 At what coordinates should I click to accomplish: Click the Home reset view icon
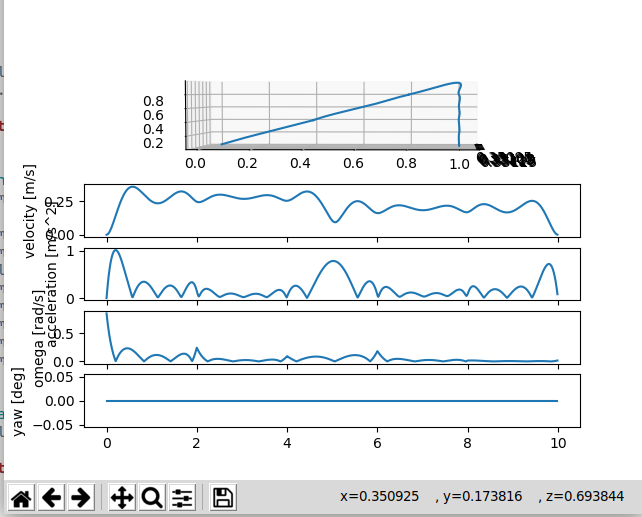pyautogui.click(x=21, y=497)
